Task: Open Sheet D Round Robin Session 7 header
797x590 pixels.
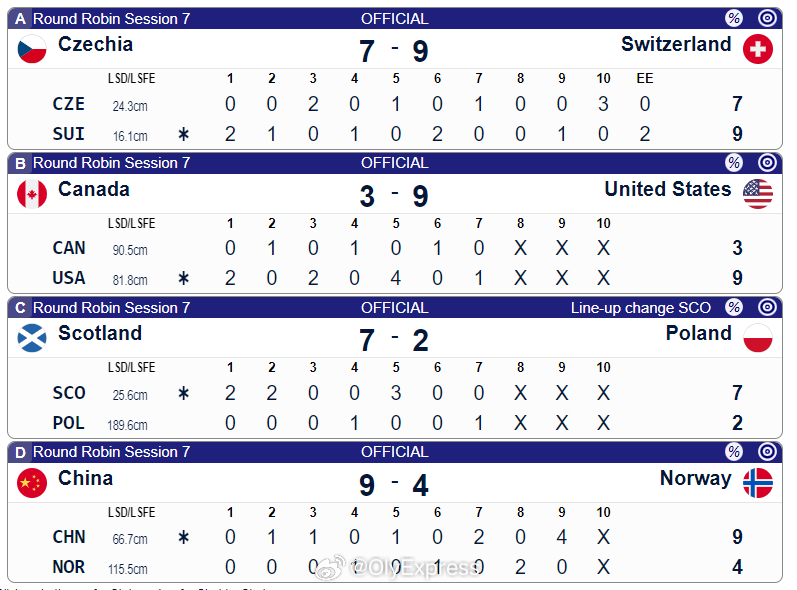Action: (x=112, y=452)
